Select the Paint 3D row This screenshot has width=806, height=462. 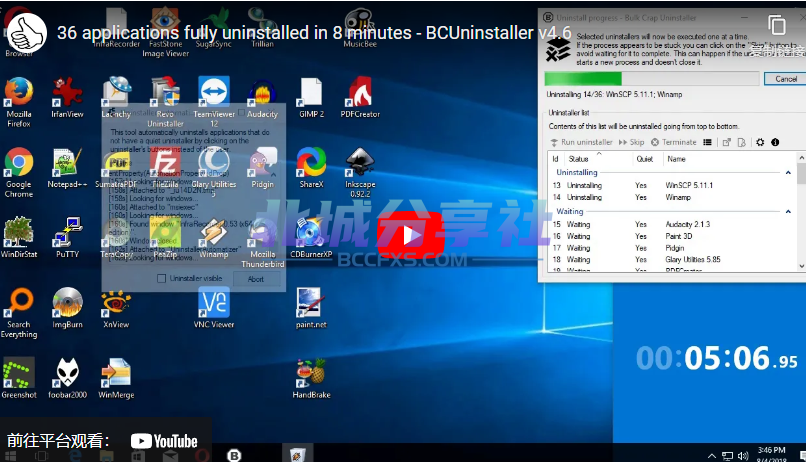673,236
